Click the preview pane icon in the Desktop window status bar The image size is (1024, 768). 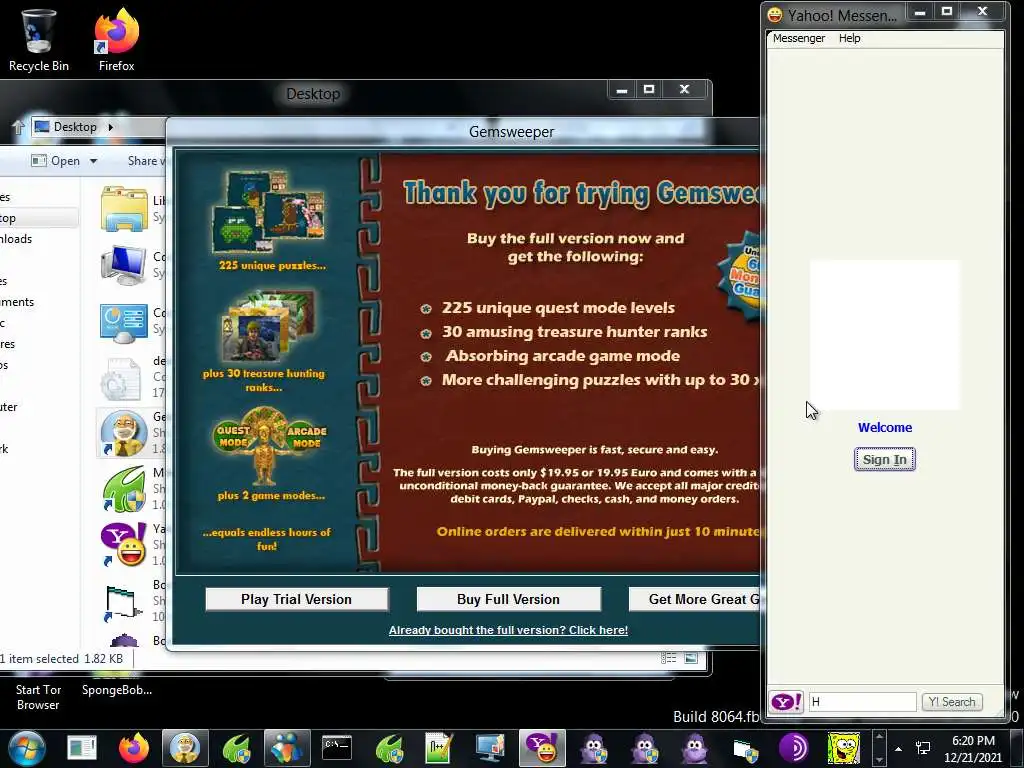pyautogui.click(x=691, y=658)
